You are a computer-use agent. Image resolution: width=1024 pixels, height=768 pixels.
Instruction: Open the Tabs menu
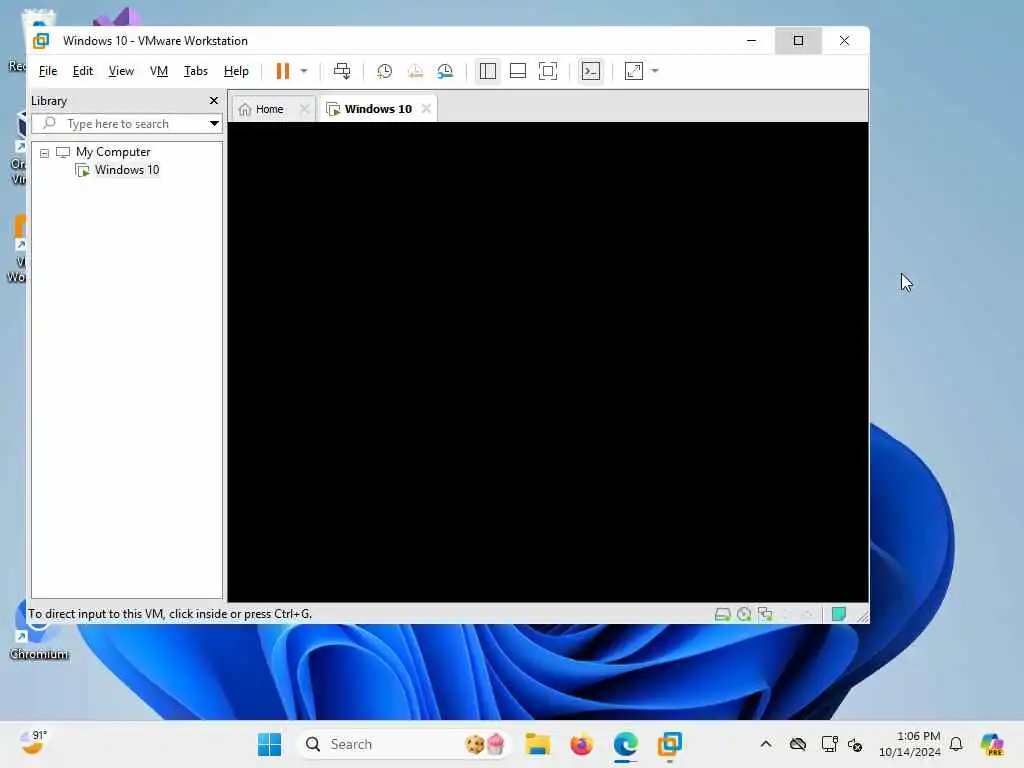pyautogui.click(x=195, y=71)
